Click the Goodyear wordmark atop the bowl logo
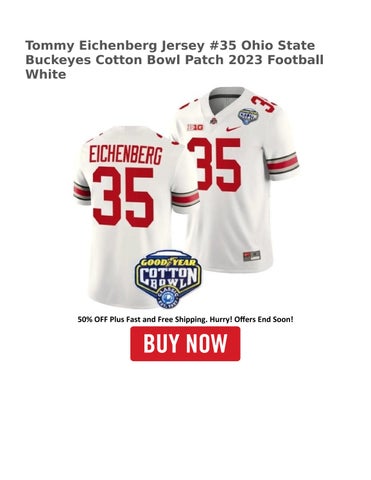Viewport: 371px width, 480px height. click(x=168, y=262)
